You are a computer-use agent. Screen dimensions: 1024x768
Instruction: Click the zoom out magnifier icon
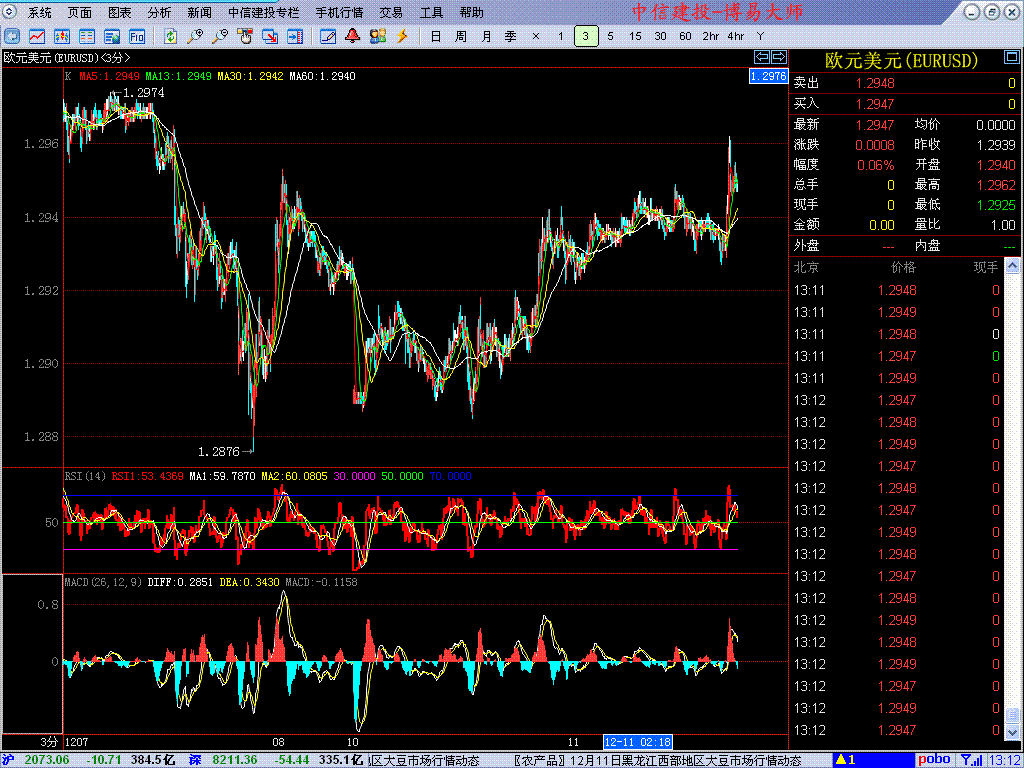click(x=220, y=36)
